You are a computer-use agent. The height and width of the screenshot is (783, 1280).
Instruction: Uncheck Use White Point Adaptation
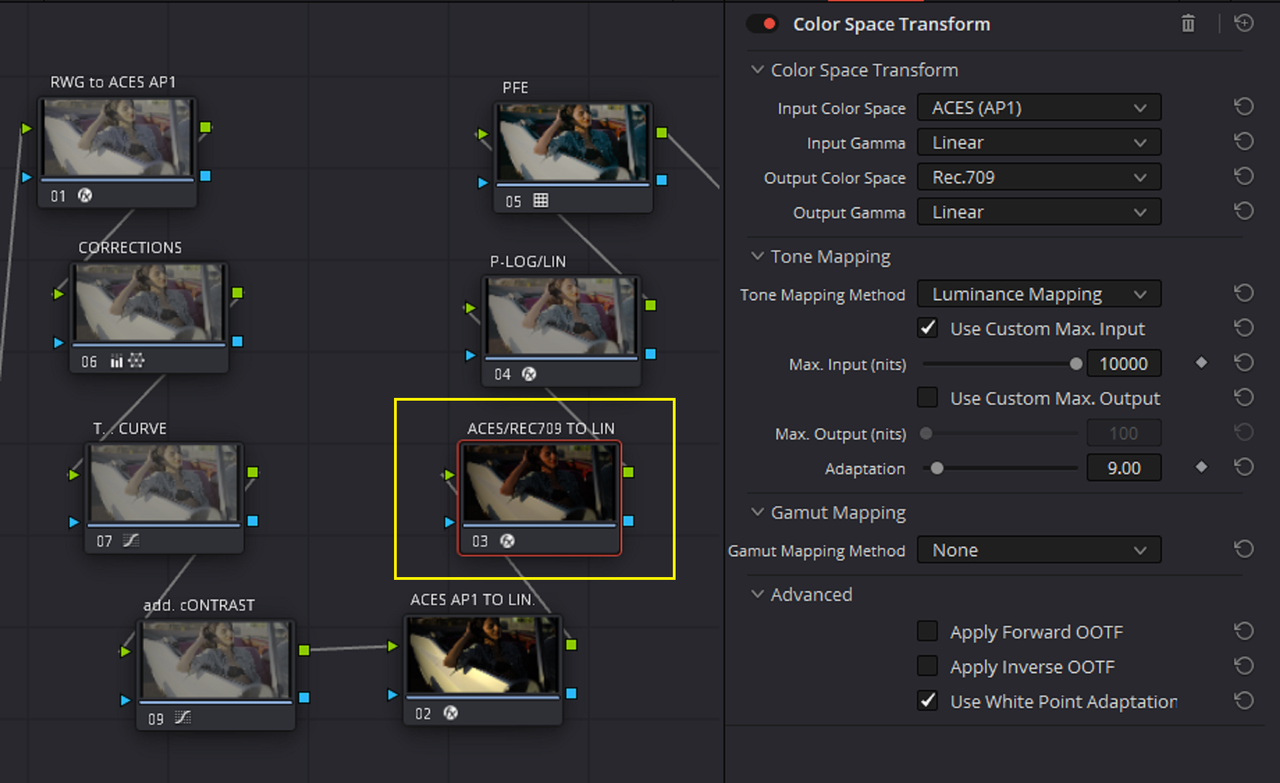[x=928, y=701]
